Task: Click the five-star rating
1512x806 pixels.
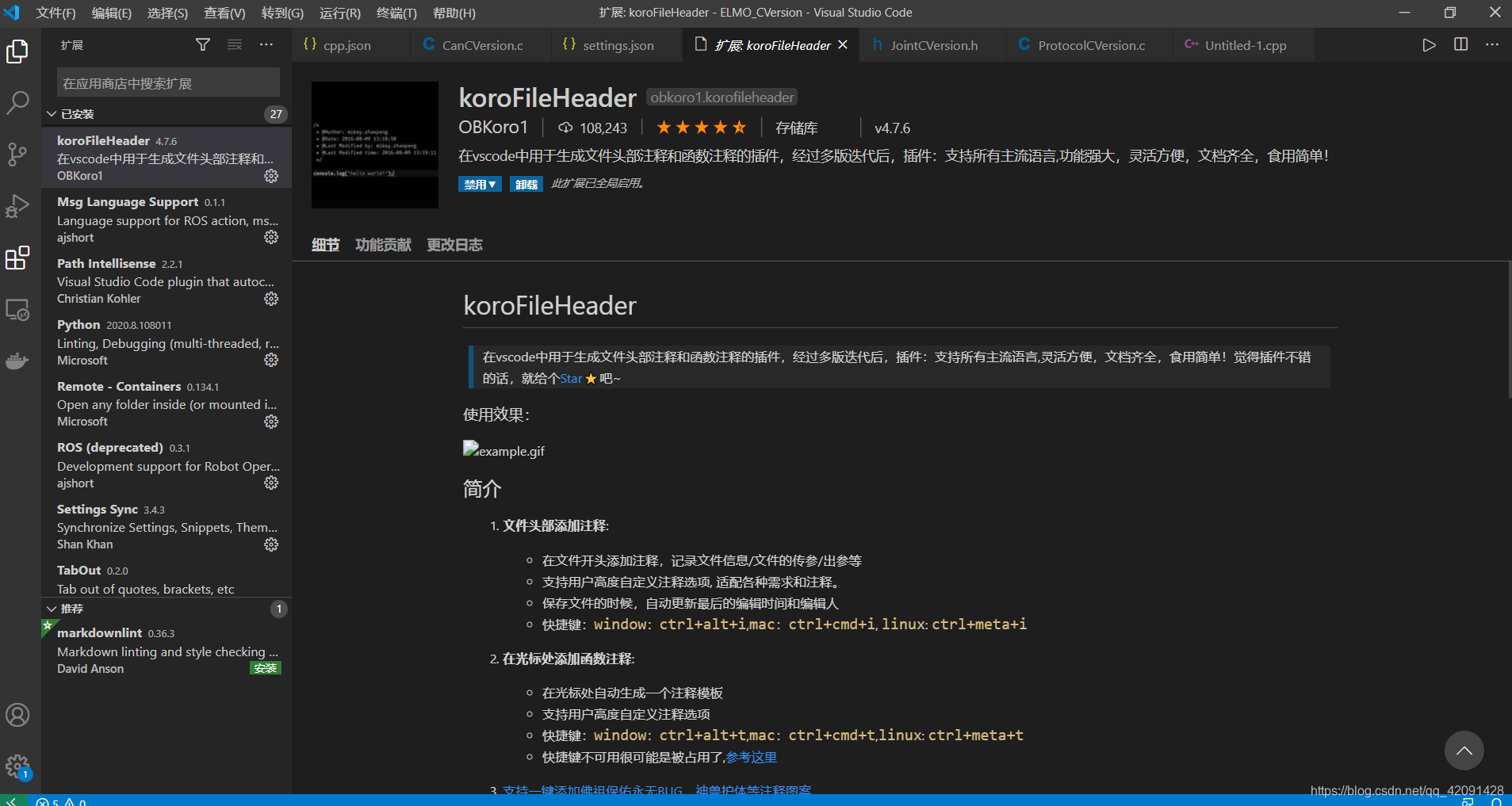Action: [x=701, y=128]
